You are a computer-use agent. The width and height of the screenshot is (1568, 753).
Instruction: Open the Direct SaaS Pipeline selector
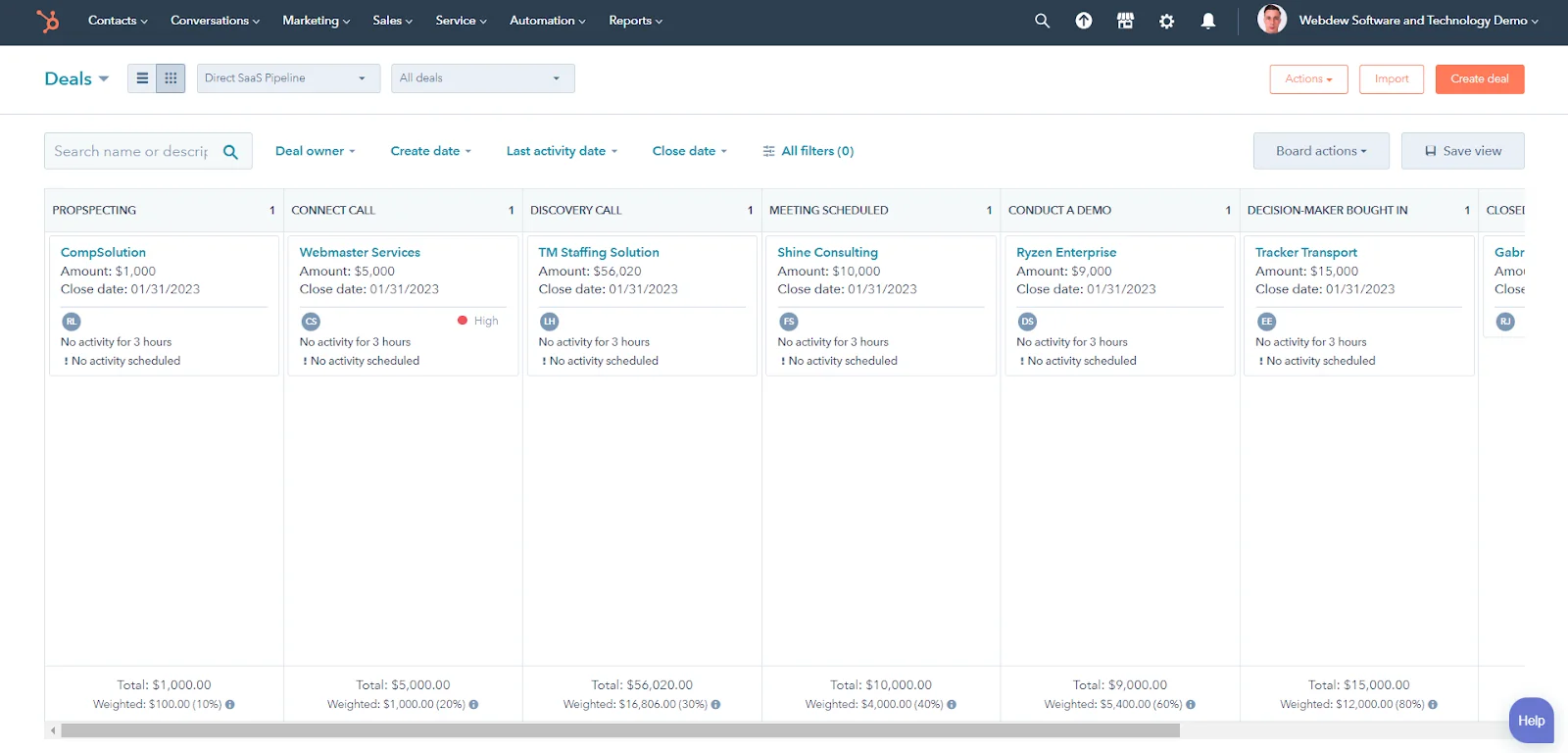coord(288,78)
